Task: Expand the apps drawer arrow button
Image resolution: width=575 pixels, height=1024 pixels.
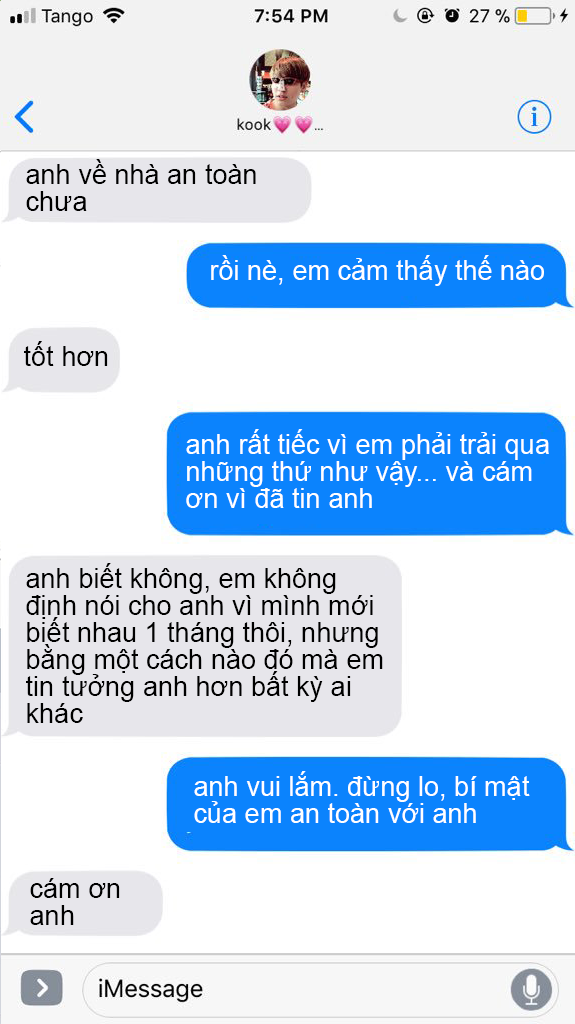Action: click(x=41, y=988)
